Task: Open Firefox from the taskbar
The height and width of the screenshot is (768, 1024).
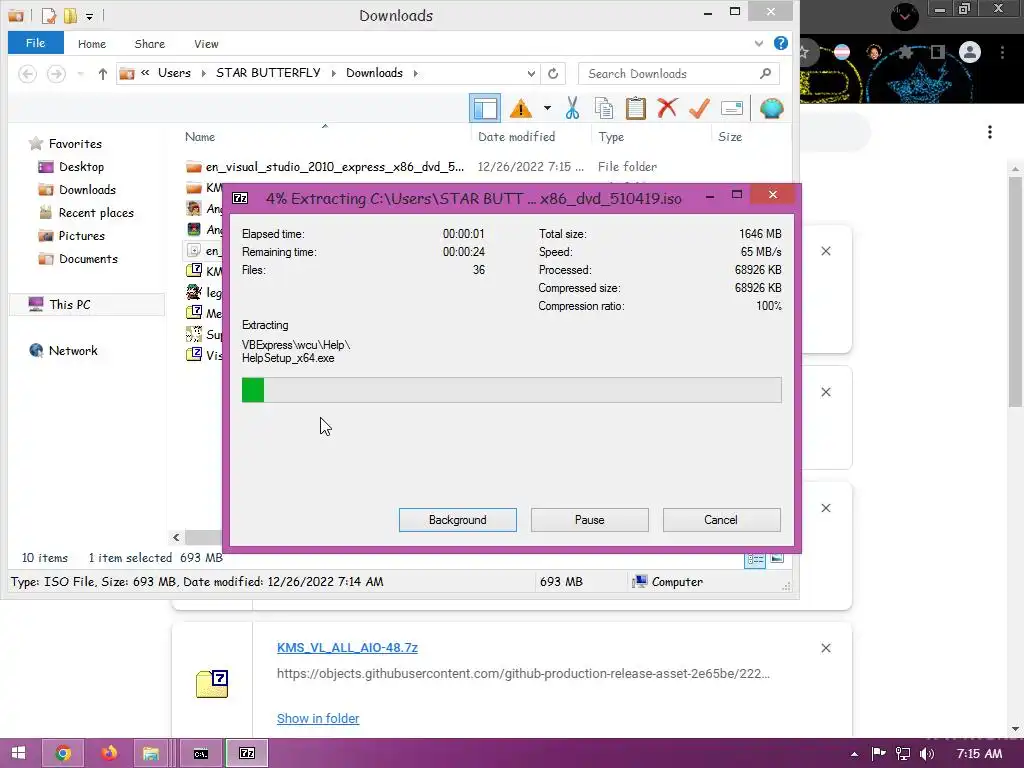Action: (108, 753)
